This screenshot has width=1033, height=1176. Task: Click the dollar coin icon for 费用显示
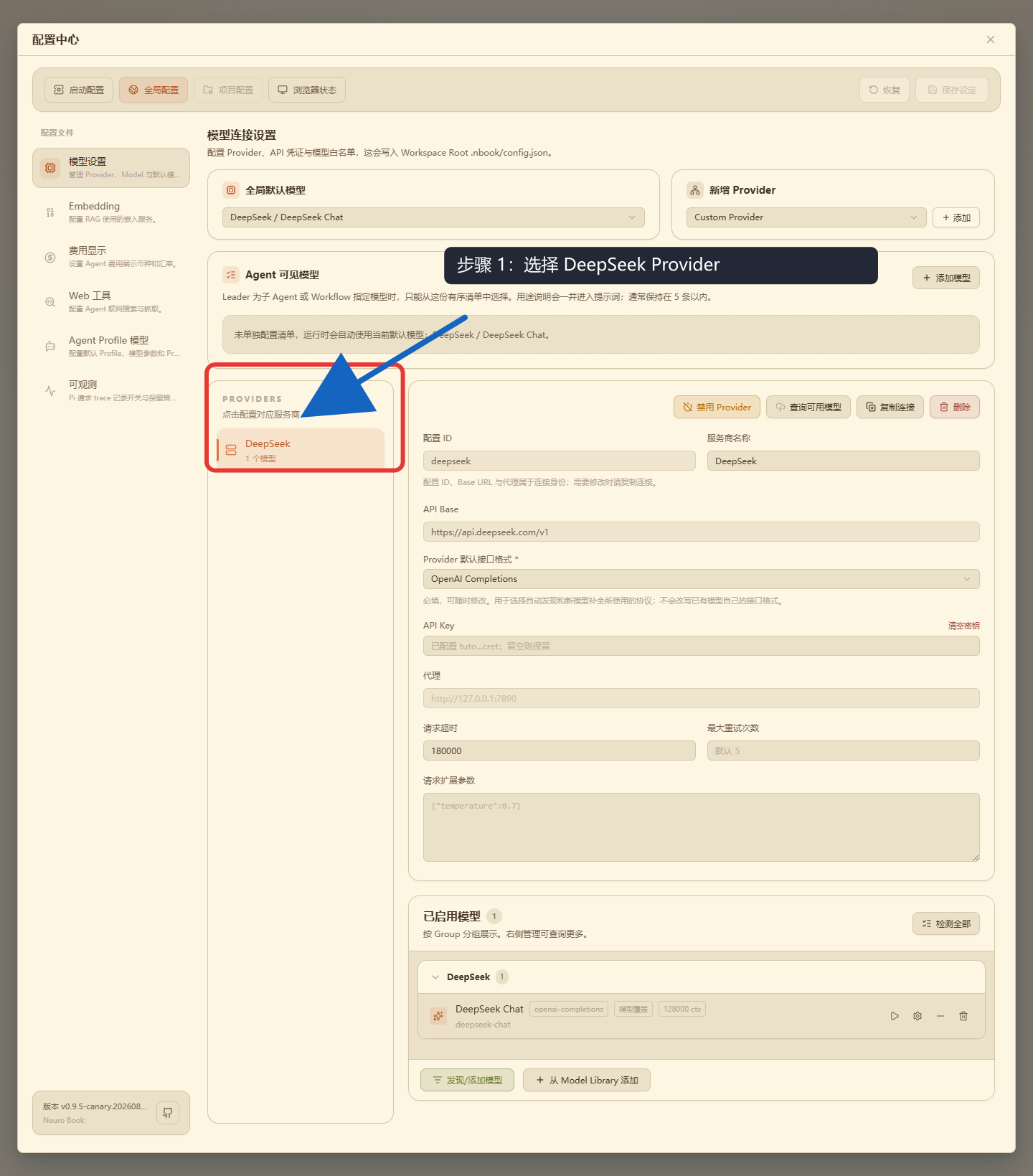point(50,258)
